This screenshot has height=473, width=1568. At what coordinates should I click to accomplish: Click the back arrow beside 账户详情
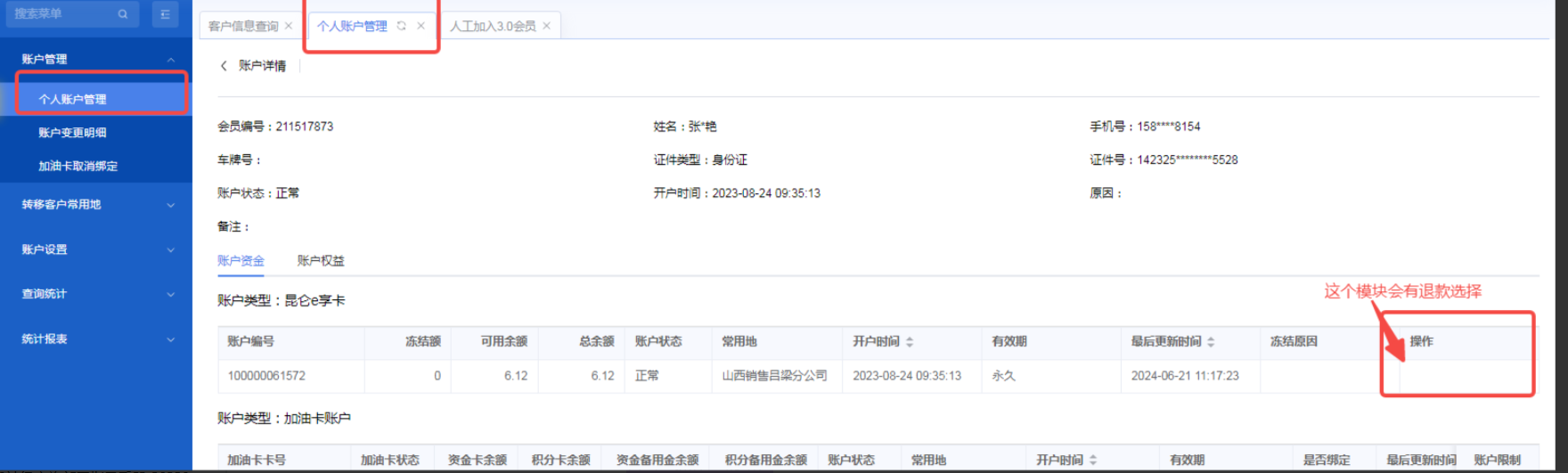click(224, 66)
